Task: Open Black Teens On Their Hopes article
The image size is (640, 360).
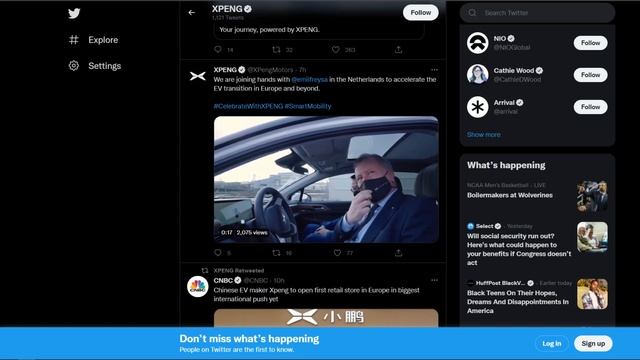Action: [518, 302]
